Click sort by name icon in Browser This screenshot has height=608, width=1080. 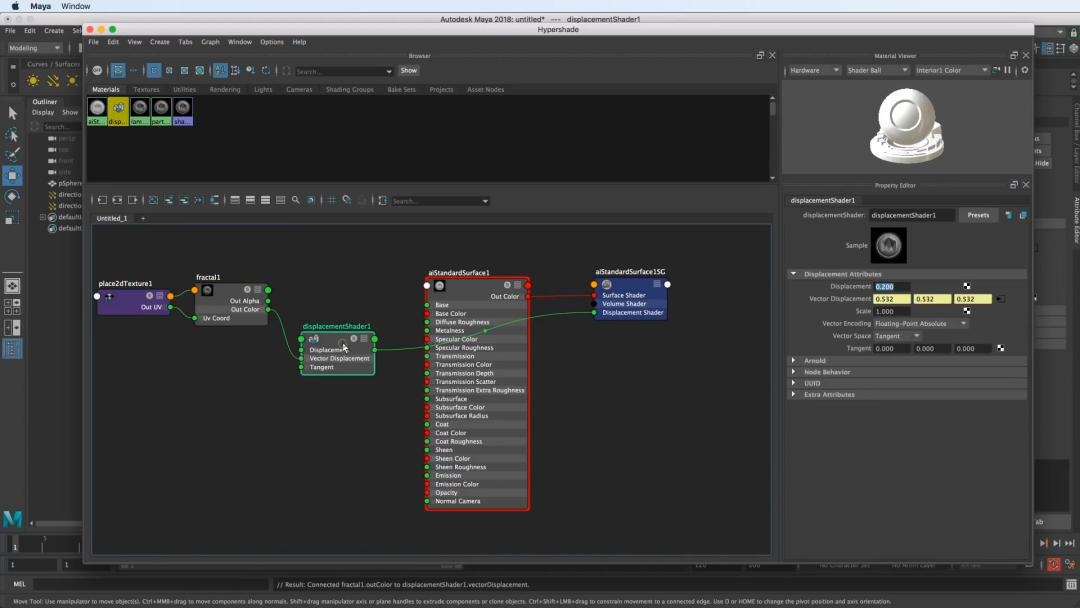[x=220, y=70]
